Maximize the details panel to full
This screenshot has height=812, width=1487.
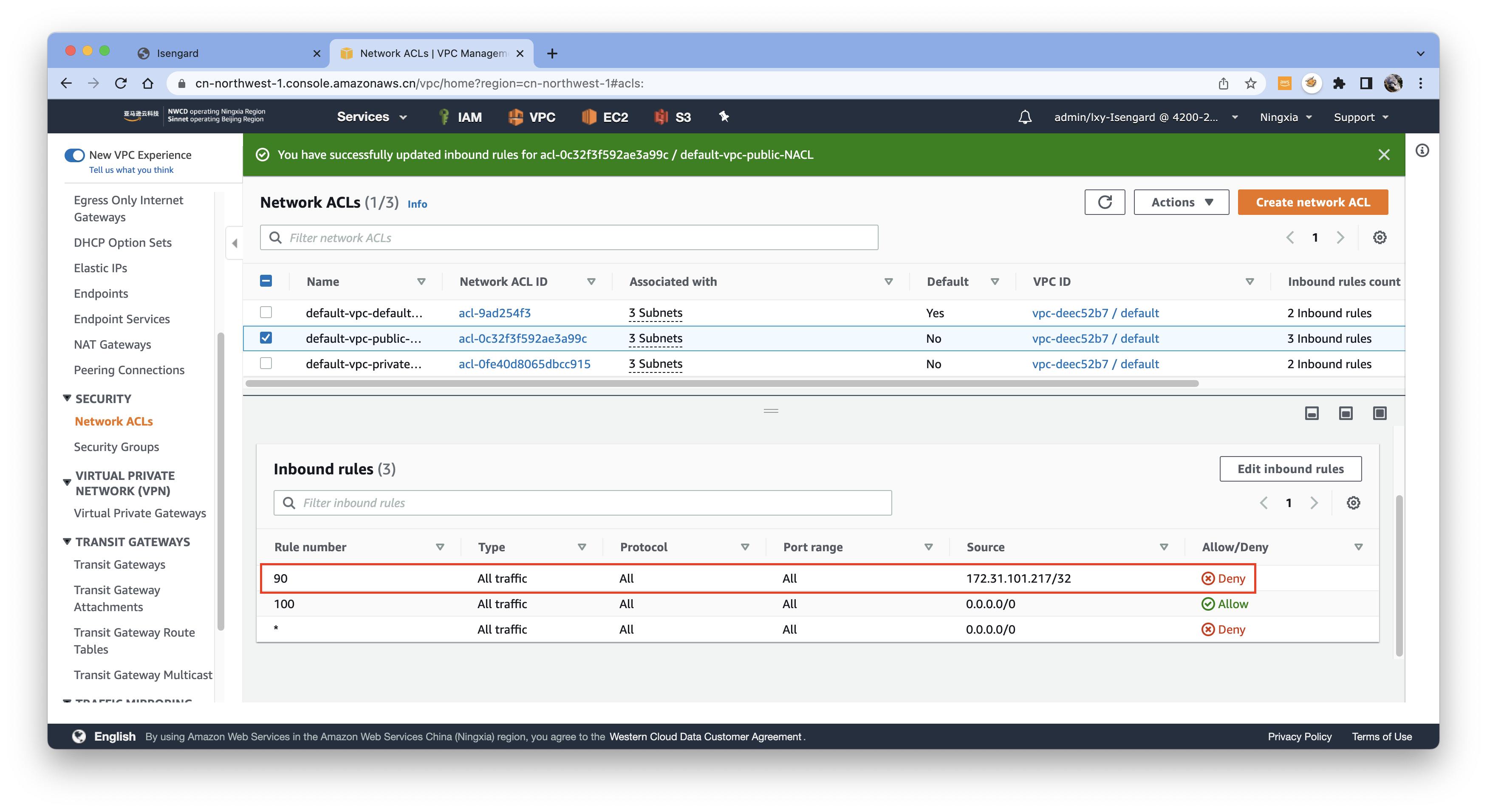coord(1379,413)
